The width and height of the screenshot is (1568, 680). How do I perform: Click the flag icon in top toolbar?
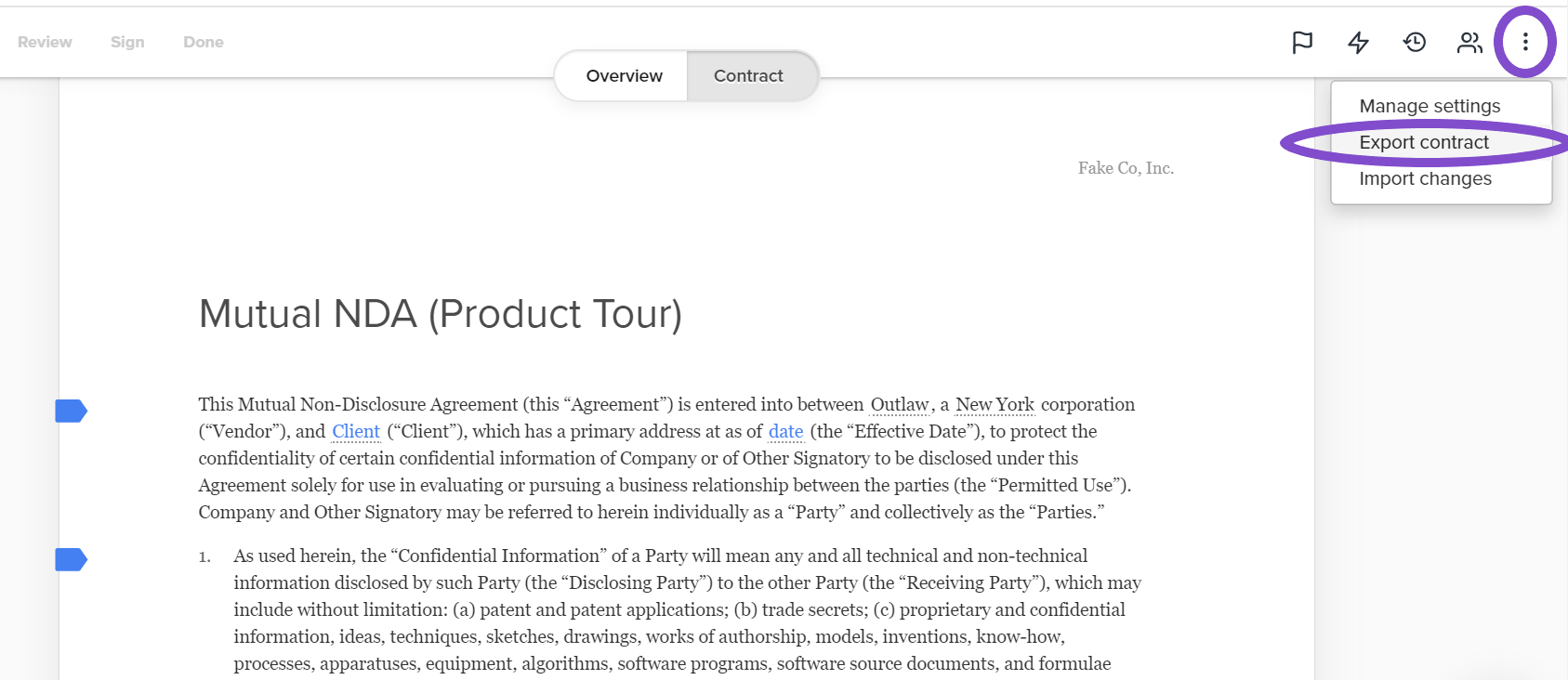tap(1302, 42)
